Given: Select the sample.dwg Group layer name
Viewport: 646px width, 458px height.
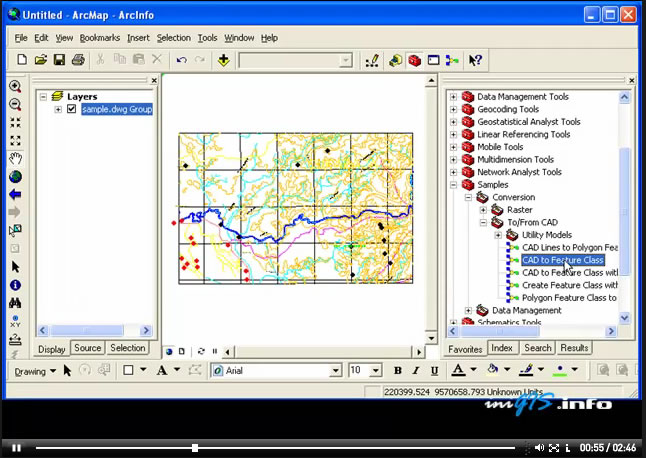Looking at the screenshot, I should point(117,109).
